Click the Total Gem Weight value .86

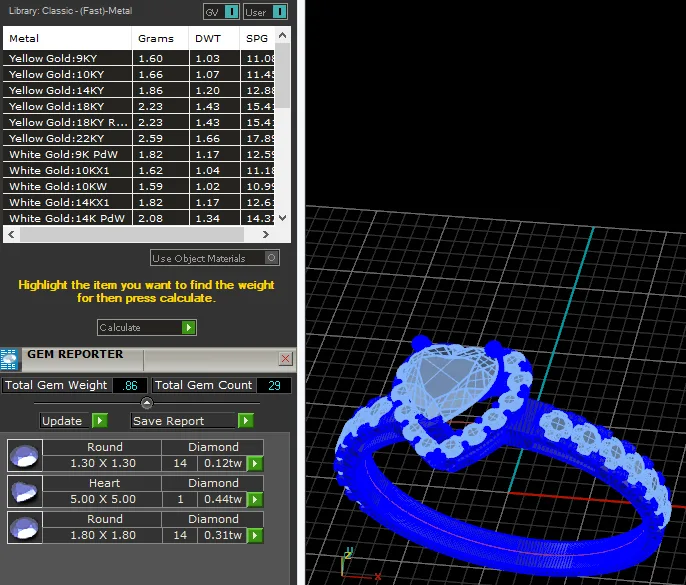130,385
